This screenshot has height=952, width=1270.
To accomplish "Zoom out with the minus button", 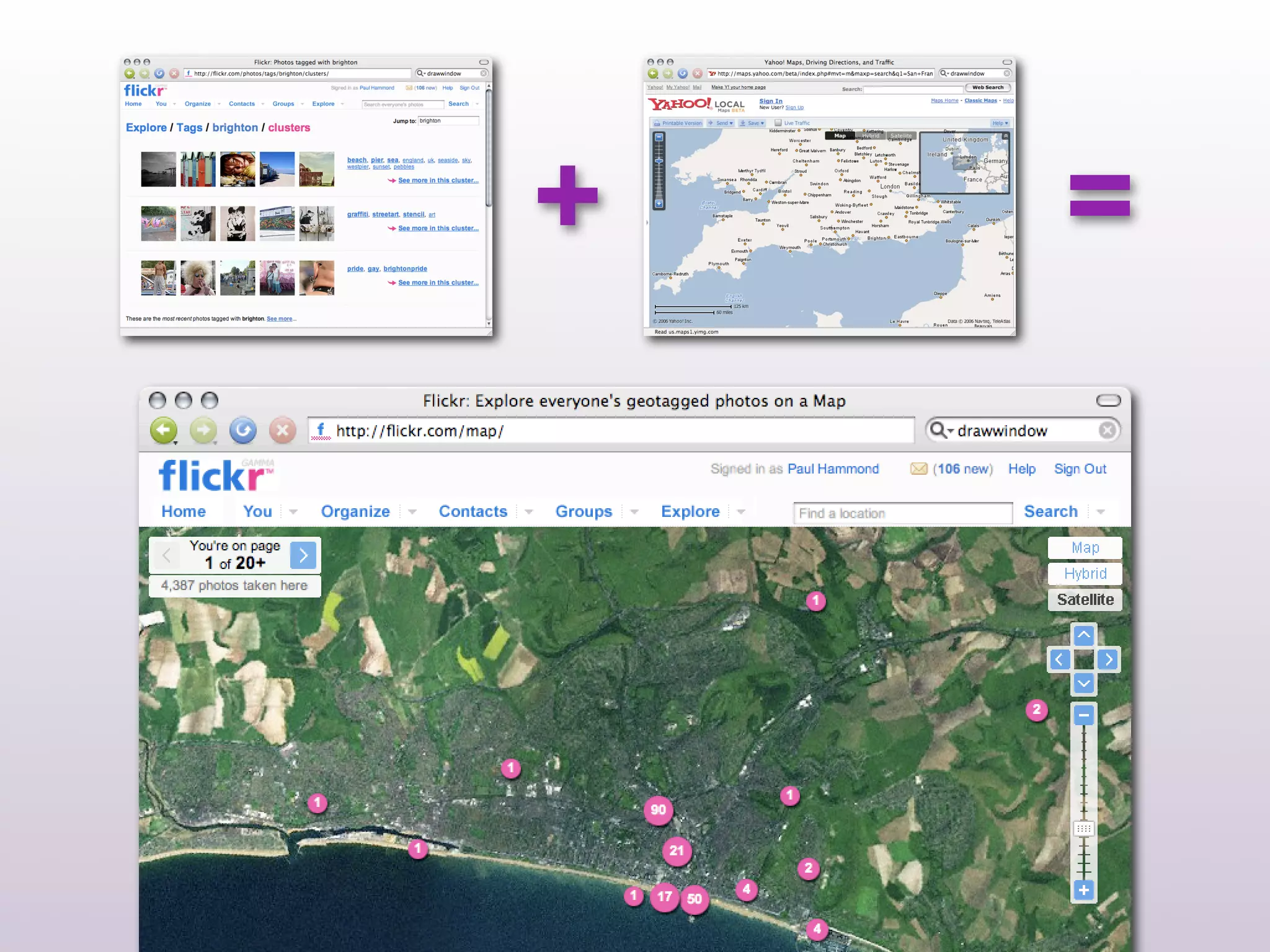I will click(x=1083, y=715).
